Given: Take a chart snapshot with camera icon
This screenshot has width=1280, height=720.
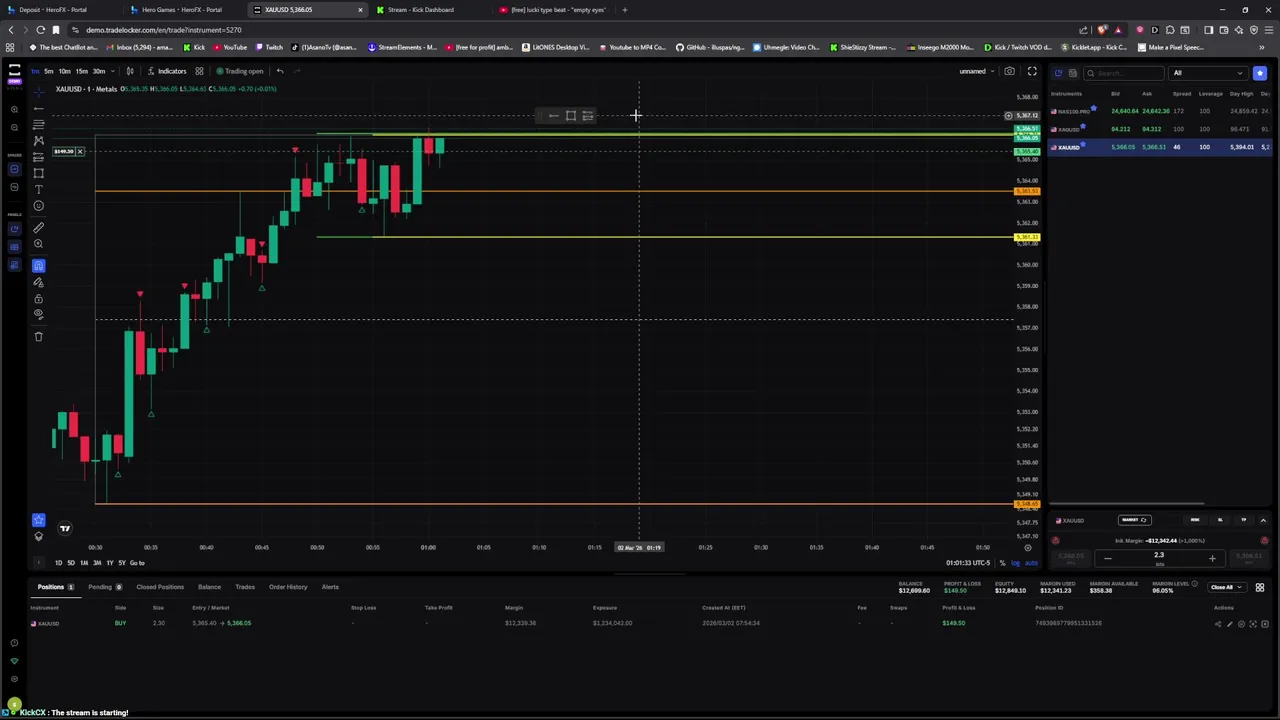Looking at the screenshot, I should coord(1009,71).
